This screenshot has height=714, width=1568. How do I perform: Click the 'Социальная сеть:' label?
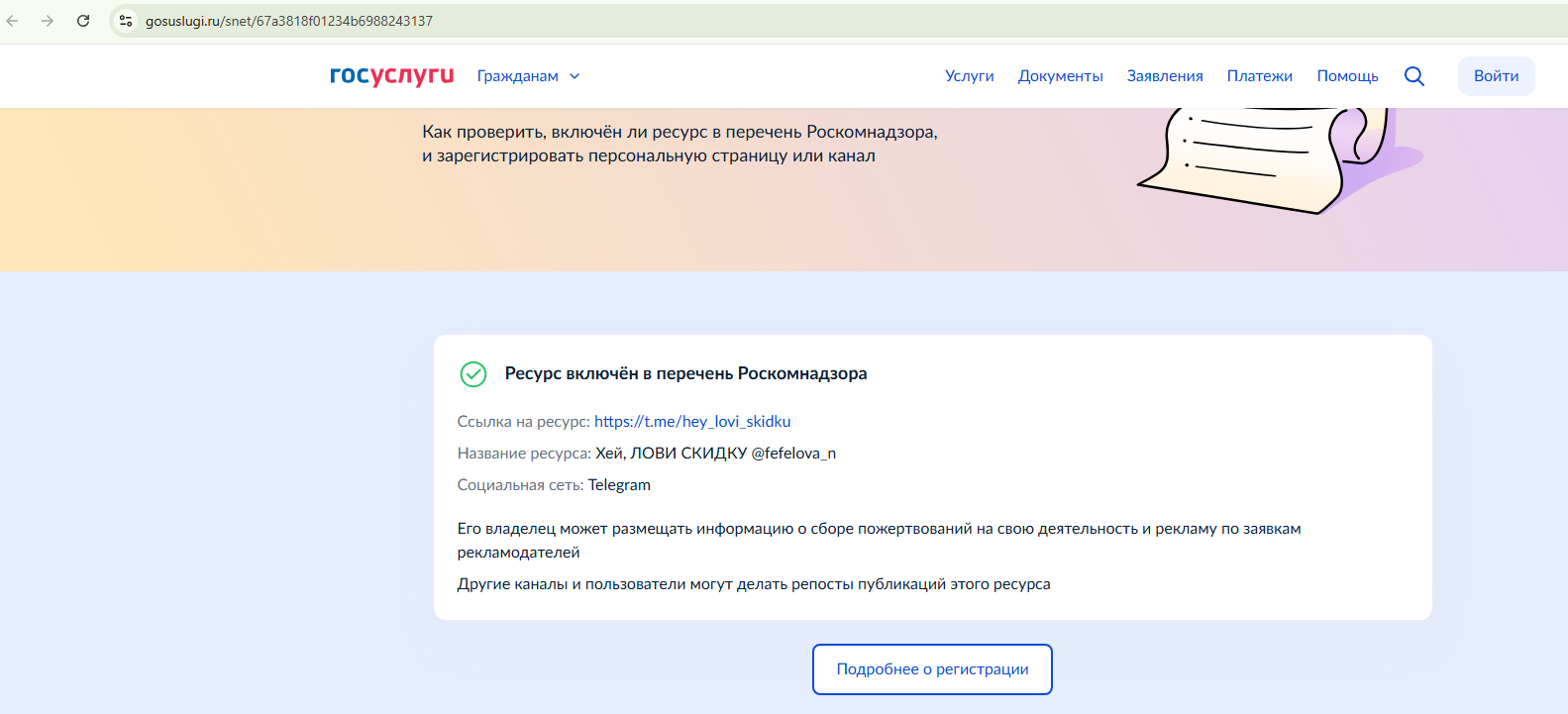tap(521, 485)
